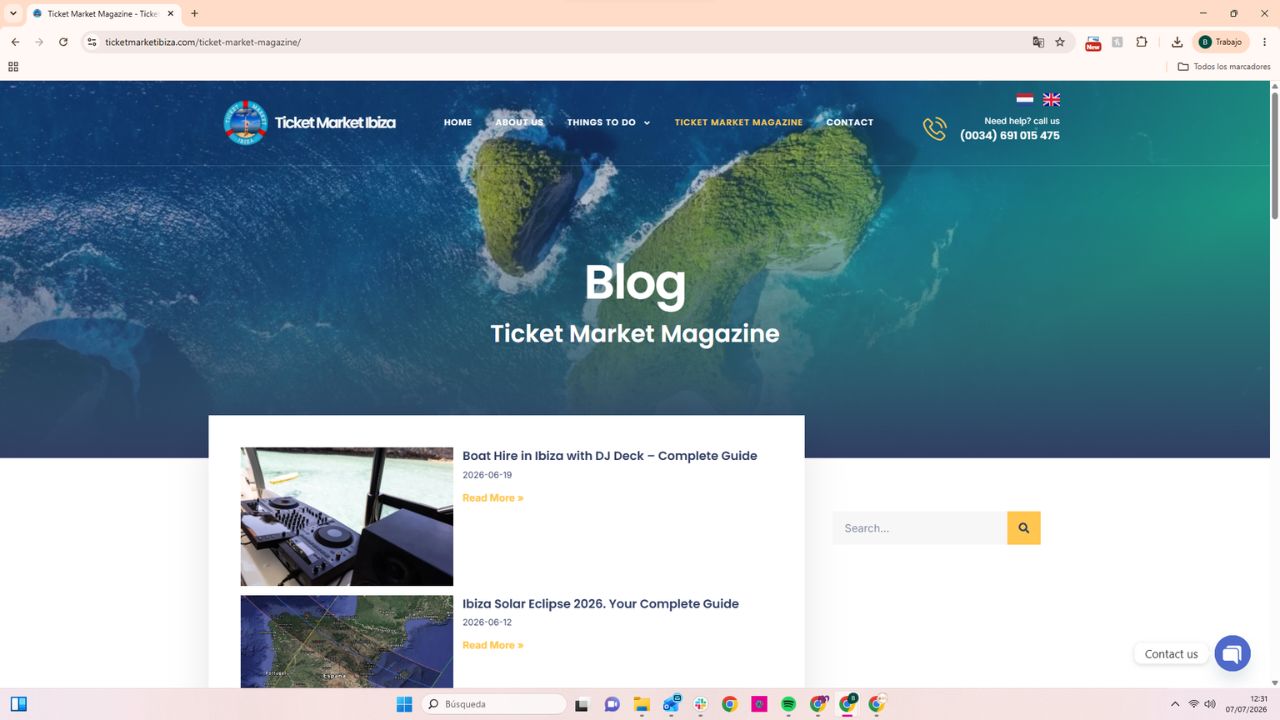Open the About Us page
This screenshot has width=1280, height=720.
click(x=519, y=123)
